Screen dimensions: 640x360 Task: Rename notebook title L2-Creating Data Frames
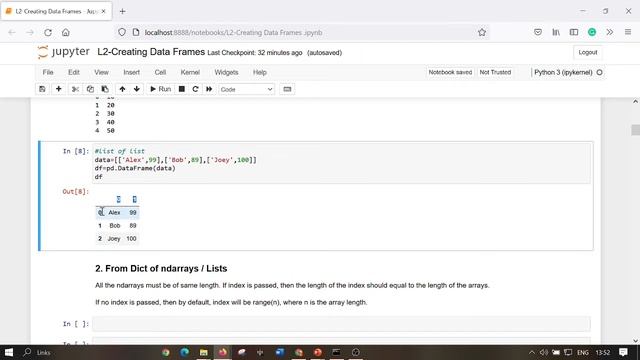151,52
